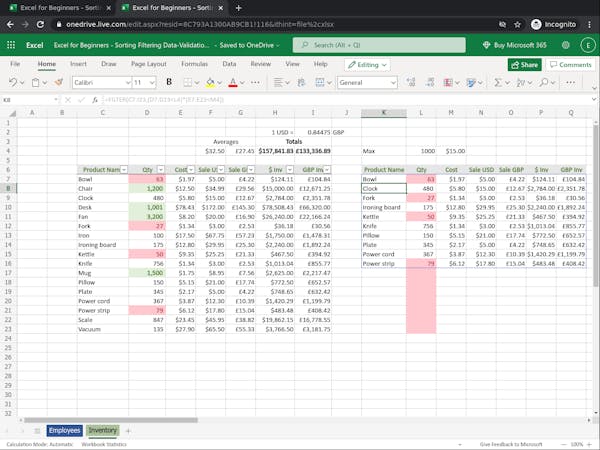Open the Qty column filter dropdown

161,170
